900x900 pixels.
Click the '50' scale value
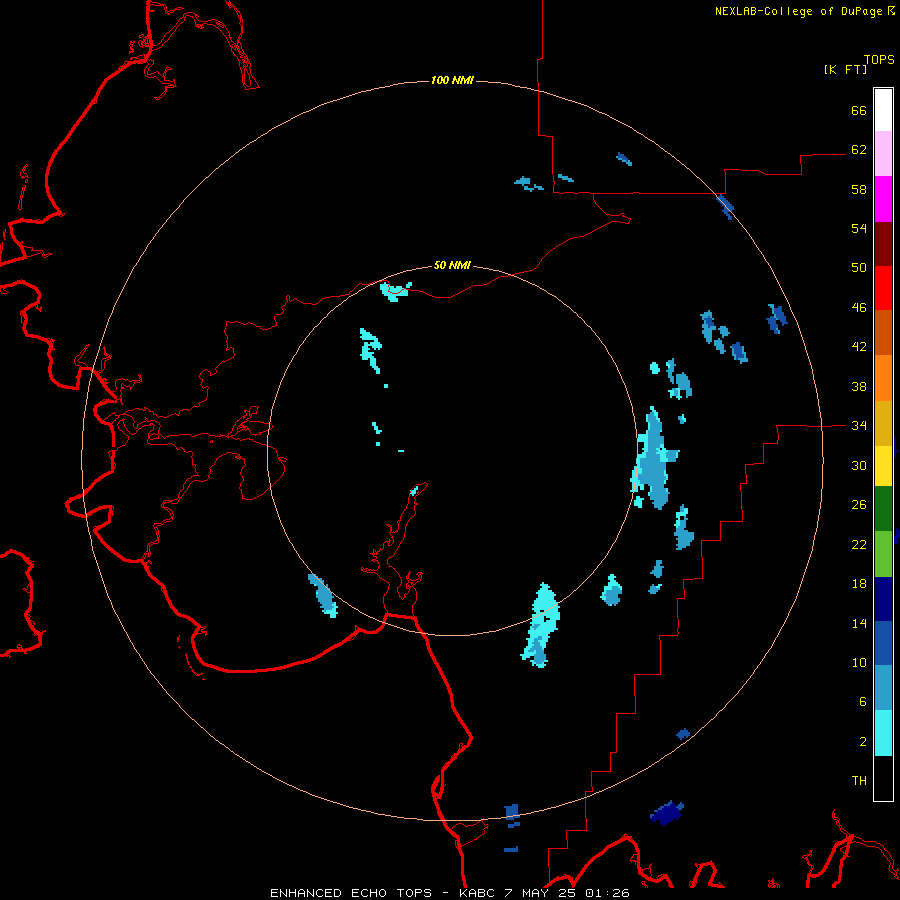859,268
